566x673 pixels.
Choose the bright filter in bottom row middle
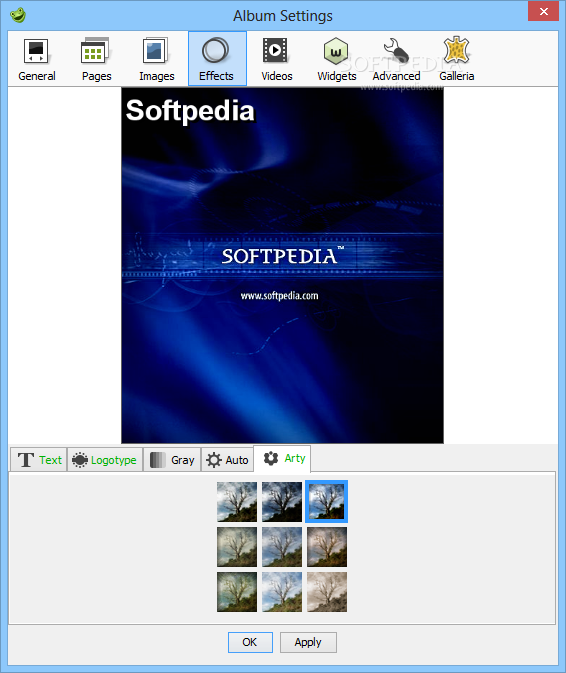point(282,592)
